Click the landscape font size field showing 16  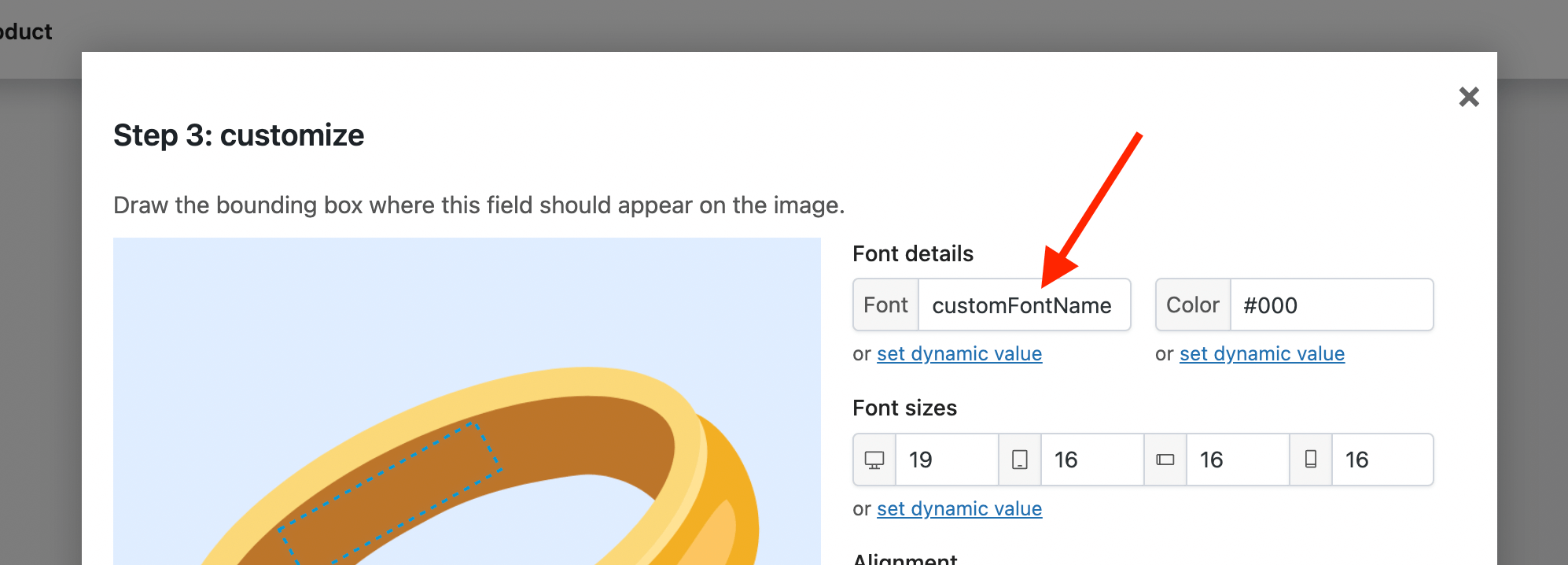tap(1238, 460)
